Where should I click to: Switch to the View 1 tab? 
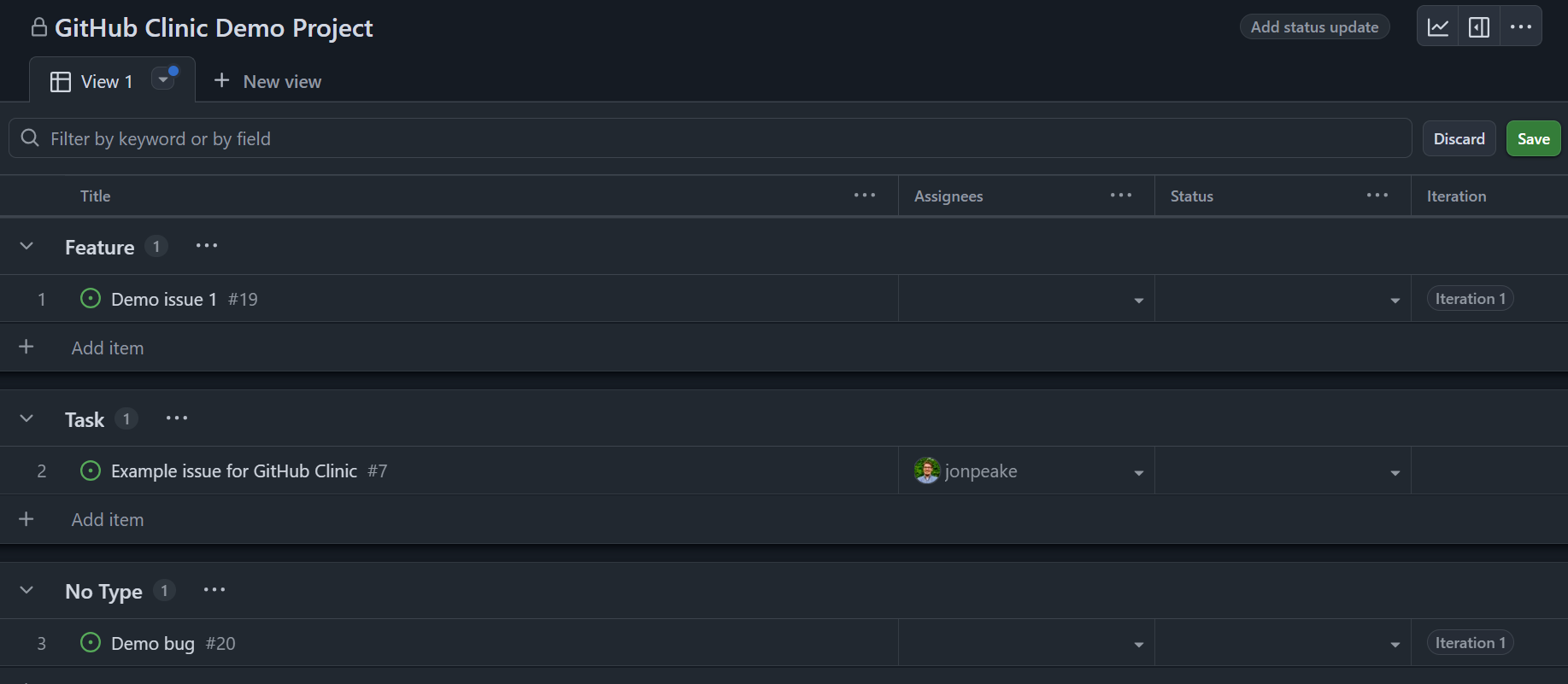click(92, 82)
